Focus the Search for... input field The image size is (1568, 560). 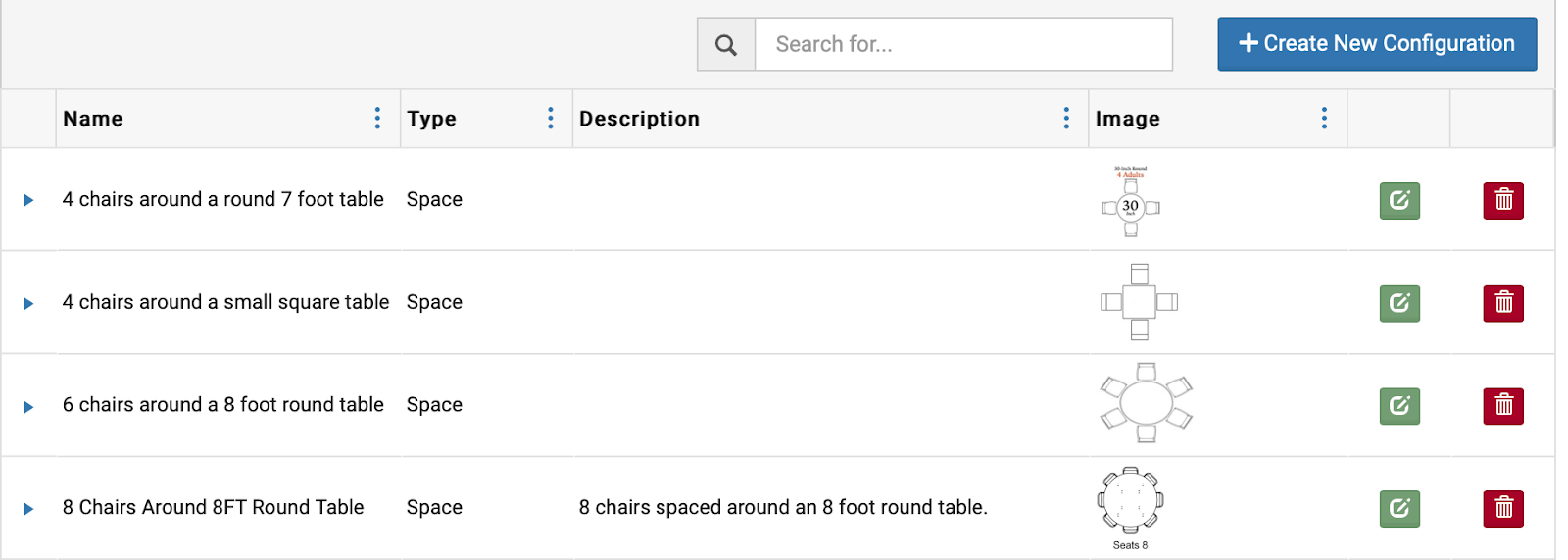tap(963, 44)
